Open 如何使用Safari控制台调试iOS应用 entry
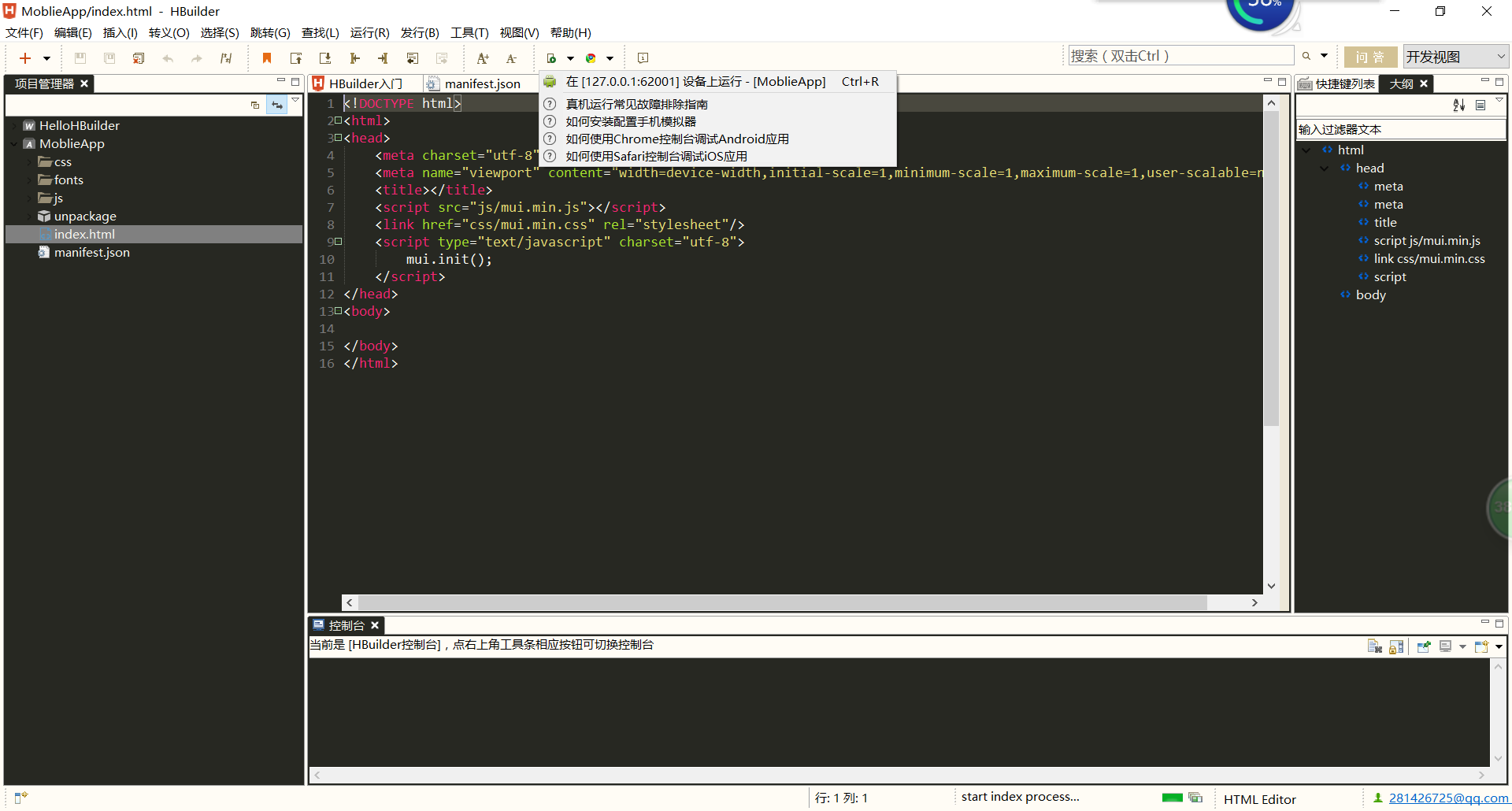The width and height of the screenshot is (1512, 811). 717,156
